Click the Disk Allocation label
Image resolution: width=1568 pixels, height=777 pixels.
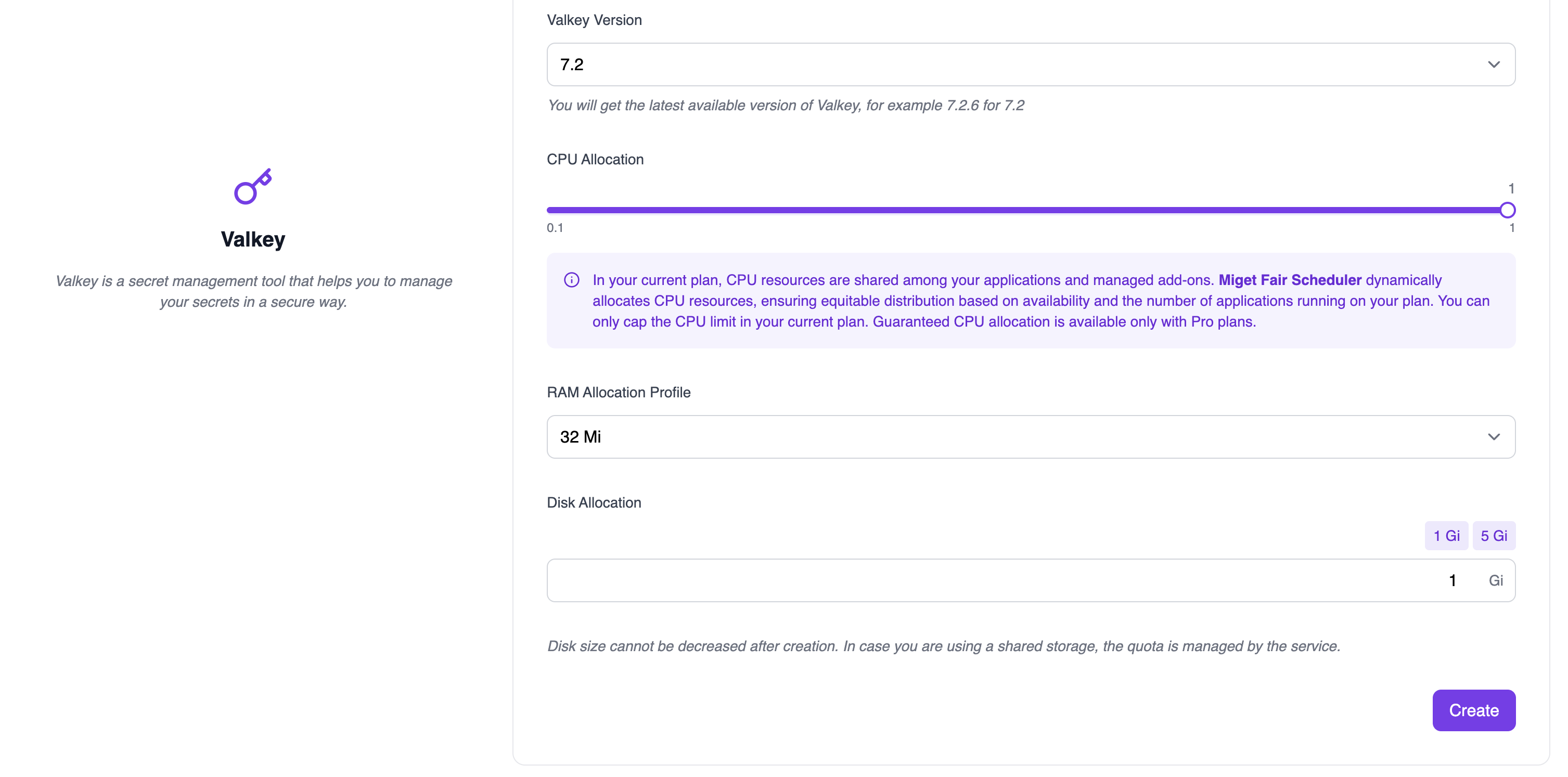coord(594,502)
